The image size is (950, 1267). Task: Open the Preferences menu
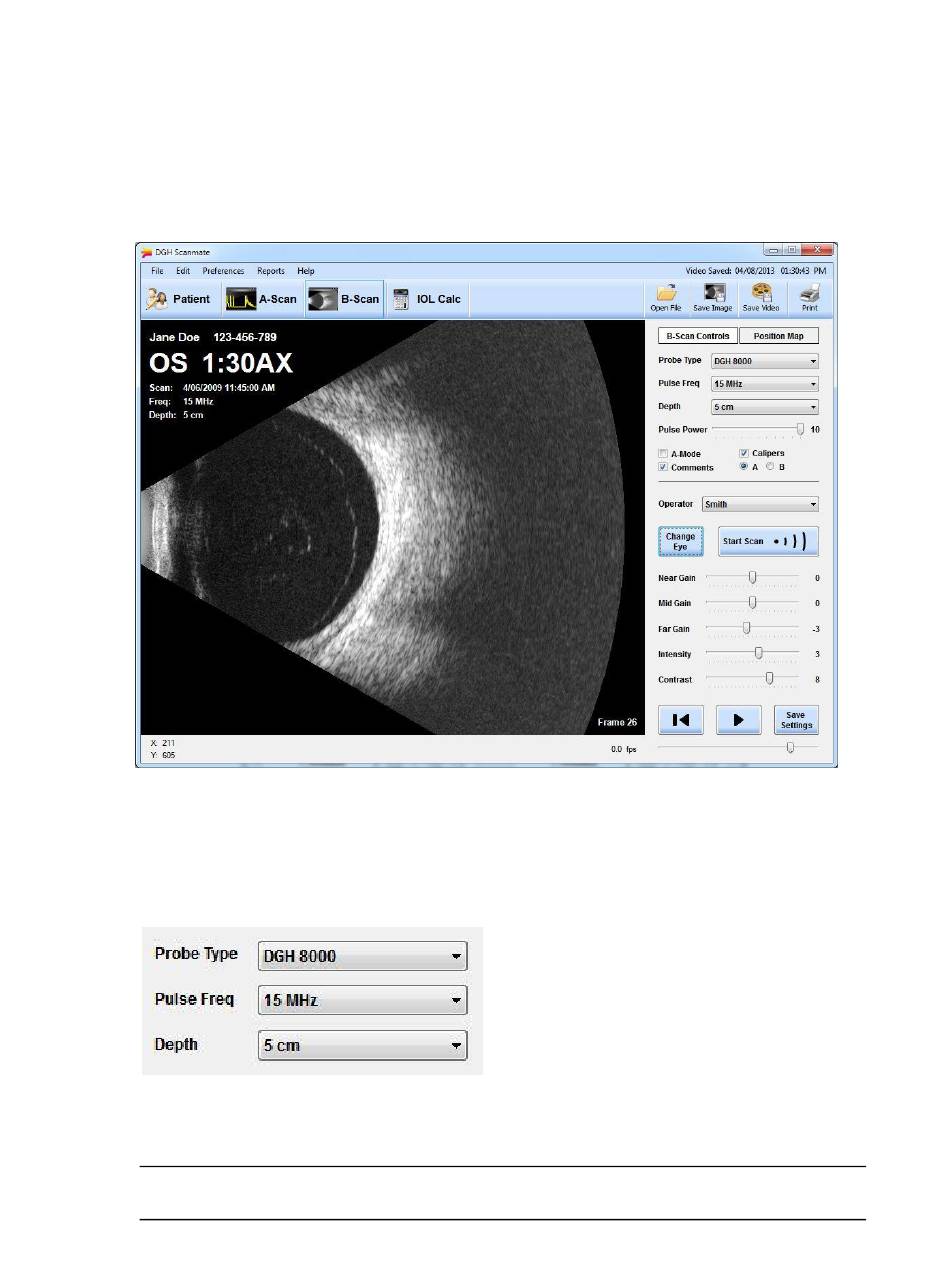(x=223, y=271)
